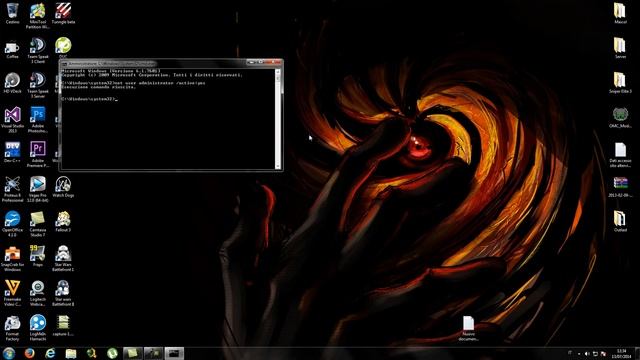Select the Star Wars Battlefront II shortcut
The image size is (640, 360).
[x=63, y=293]
